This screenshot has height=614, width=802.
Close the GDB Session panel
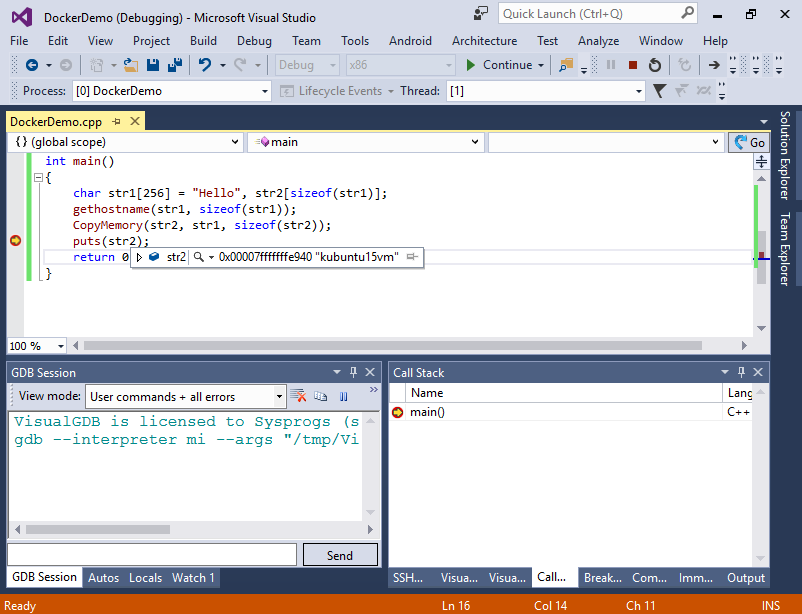coord(370,372)
